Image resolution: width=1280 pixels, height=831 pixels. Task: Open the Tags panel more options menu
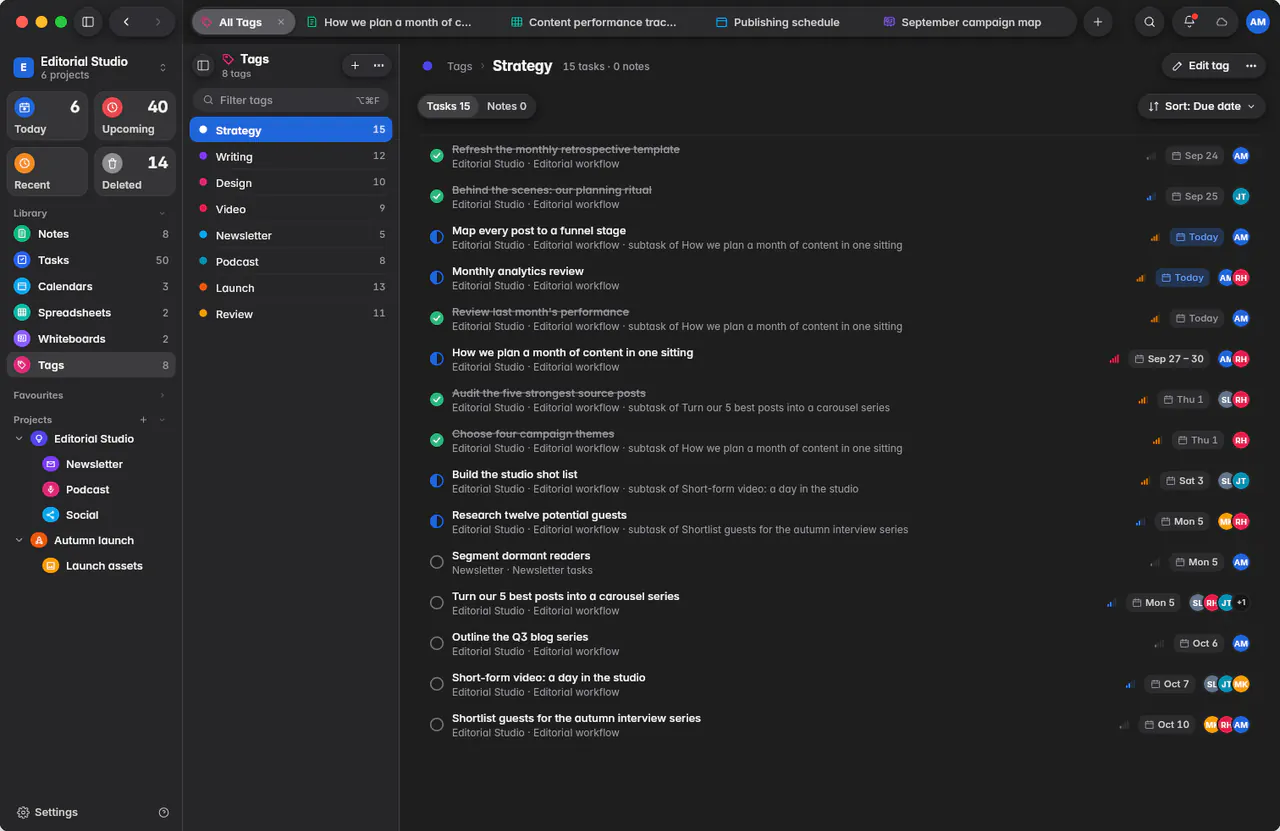coord(378,65)
